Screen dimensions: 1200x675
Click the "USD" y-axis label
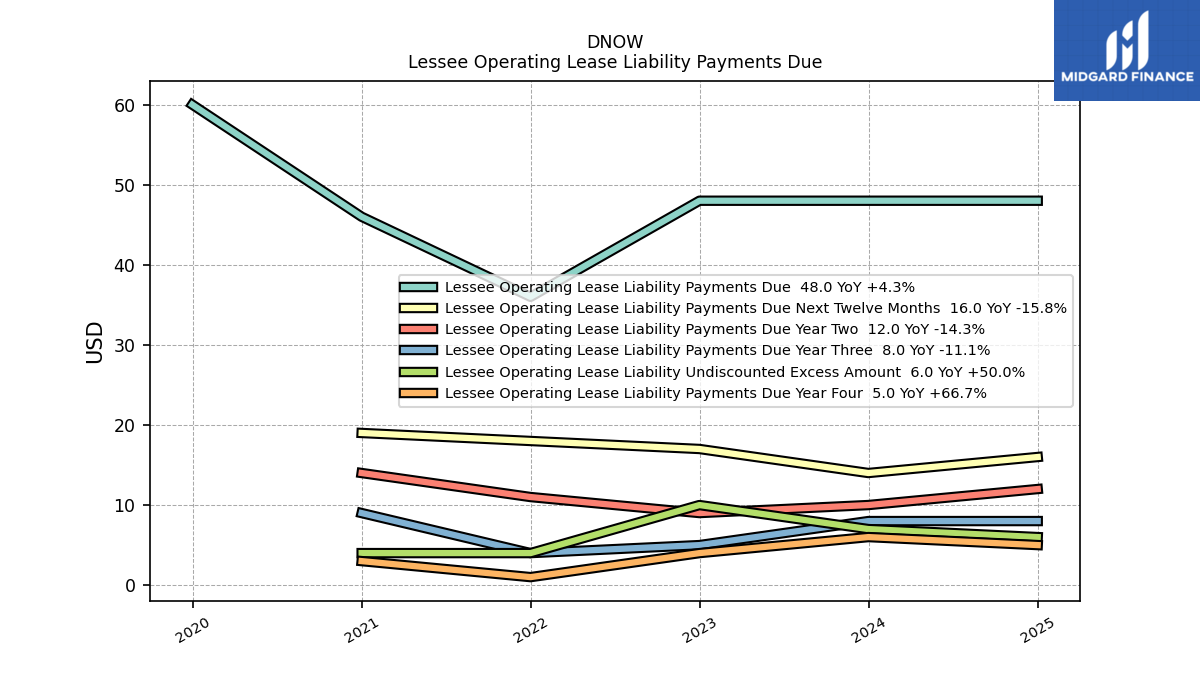pyautogui.click(x=95, y=341)
